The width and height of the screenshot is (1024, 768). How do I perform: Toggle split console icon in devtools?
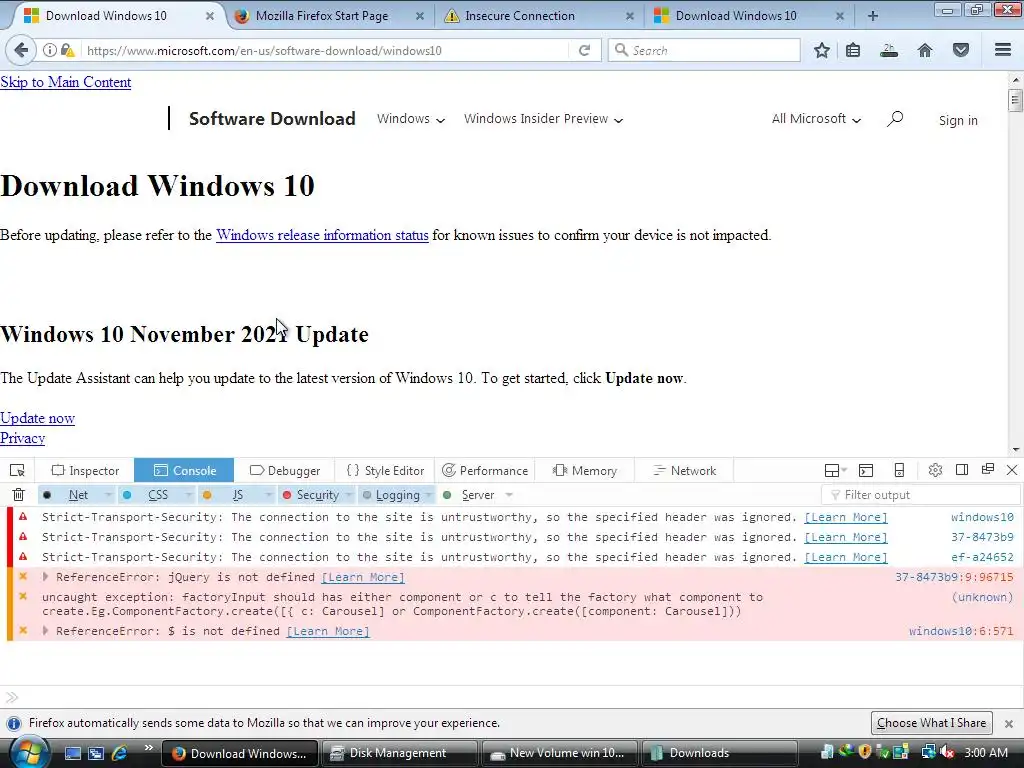point(866,470)
